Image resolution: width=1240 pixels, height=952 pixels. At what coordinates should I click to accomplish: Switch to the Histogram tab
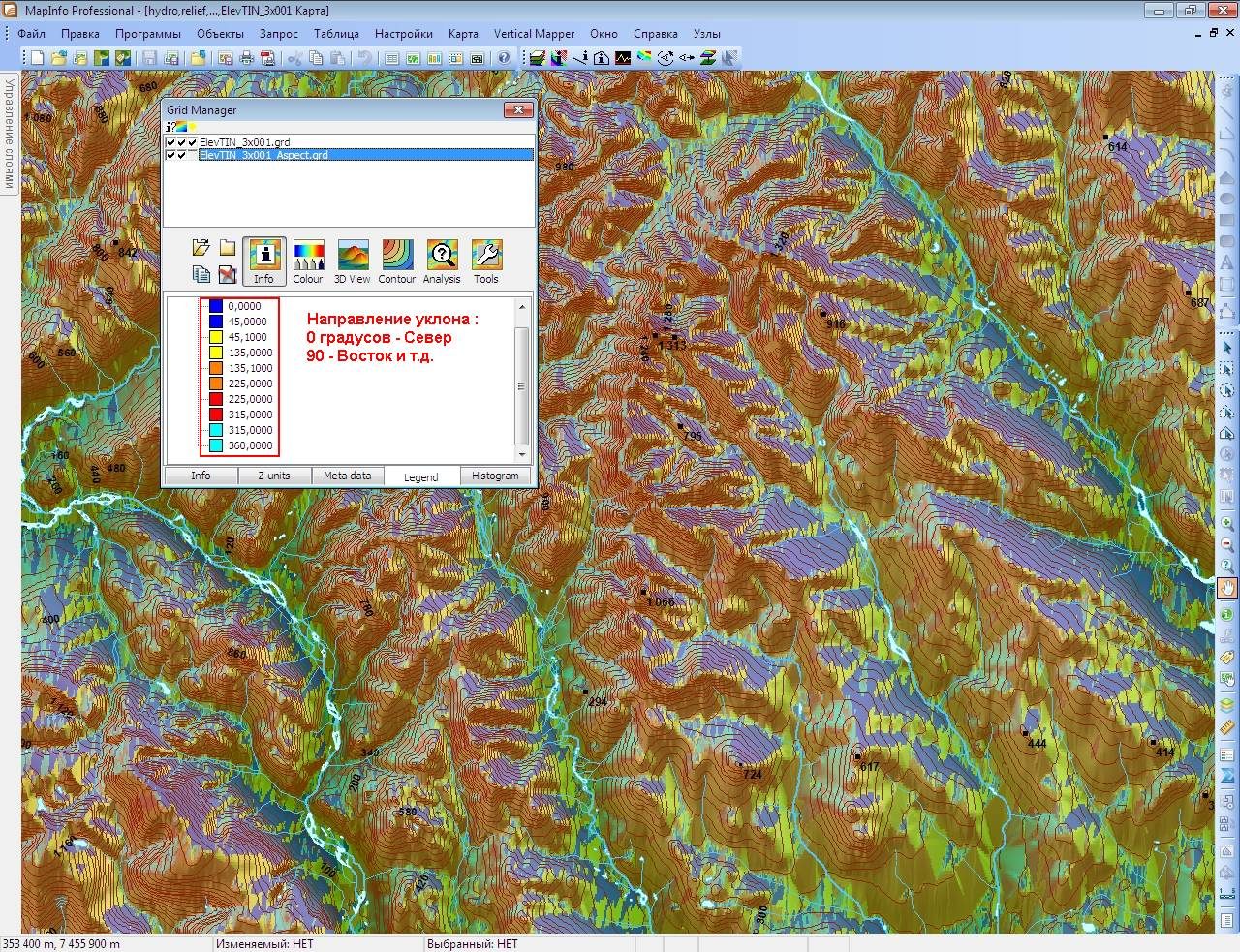tap(495, 476)
